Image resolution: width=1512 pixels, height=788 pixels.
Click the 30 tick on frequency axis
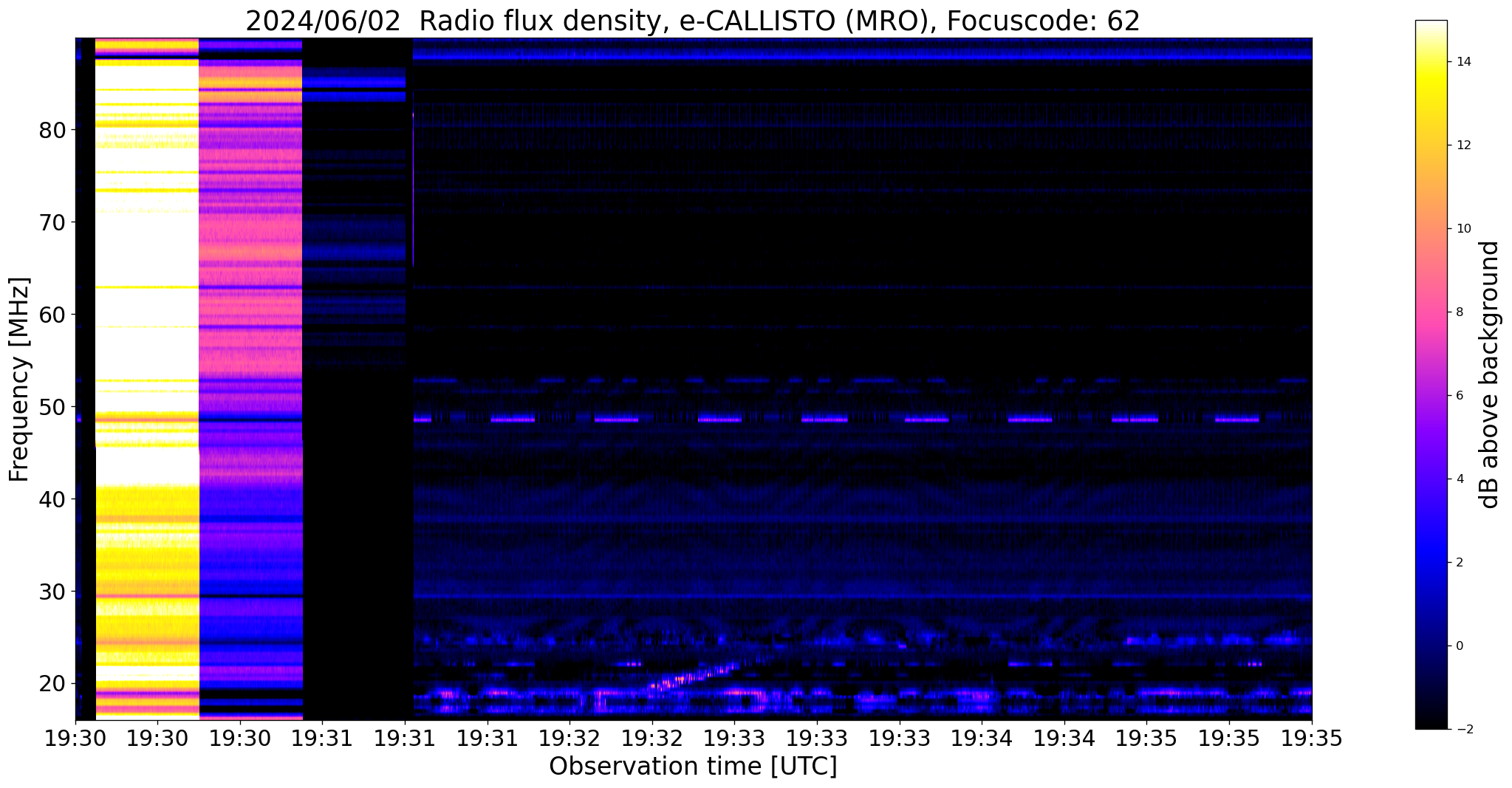[x=52, y=592]
